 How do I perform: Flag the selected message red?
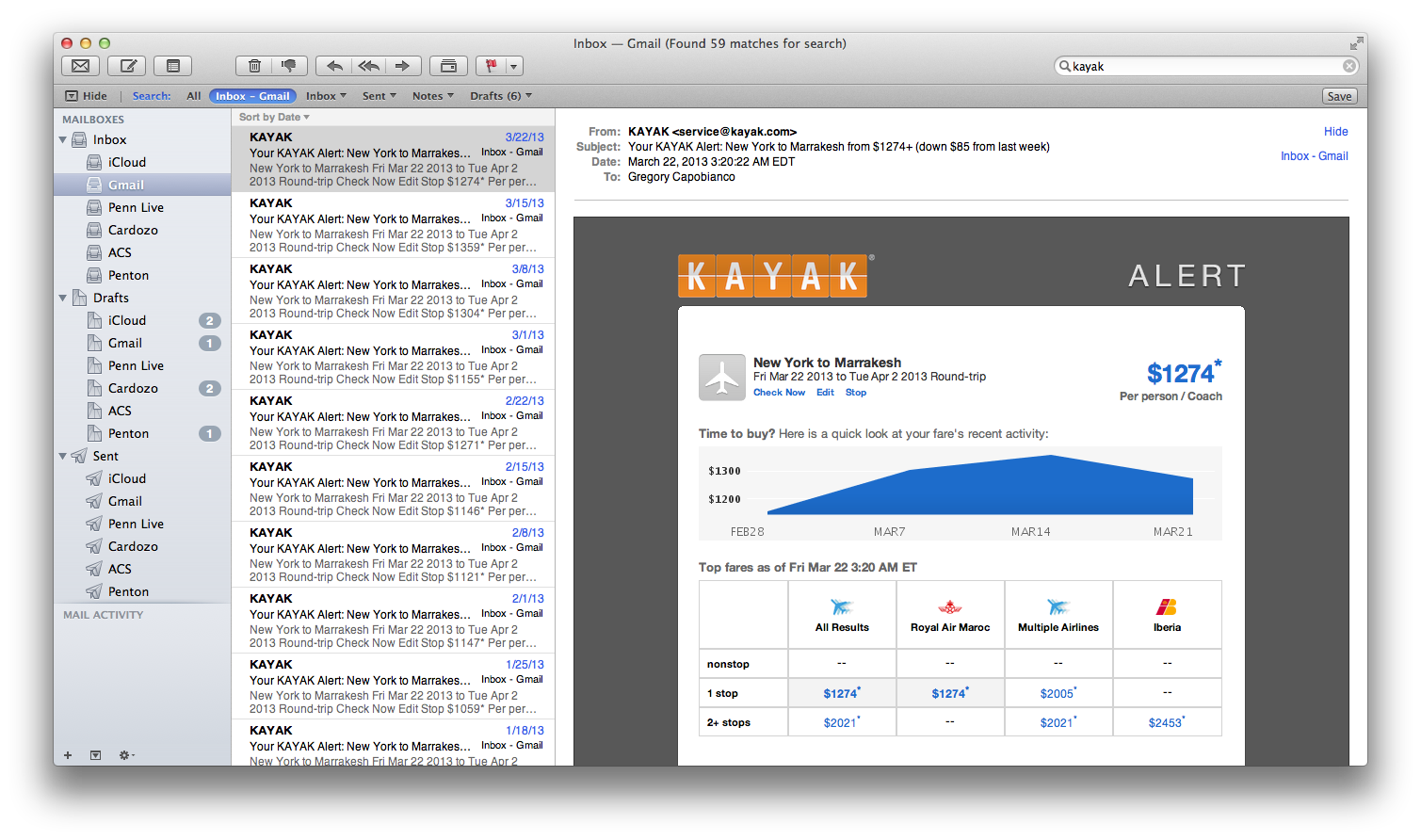491,66
